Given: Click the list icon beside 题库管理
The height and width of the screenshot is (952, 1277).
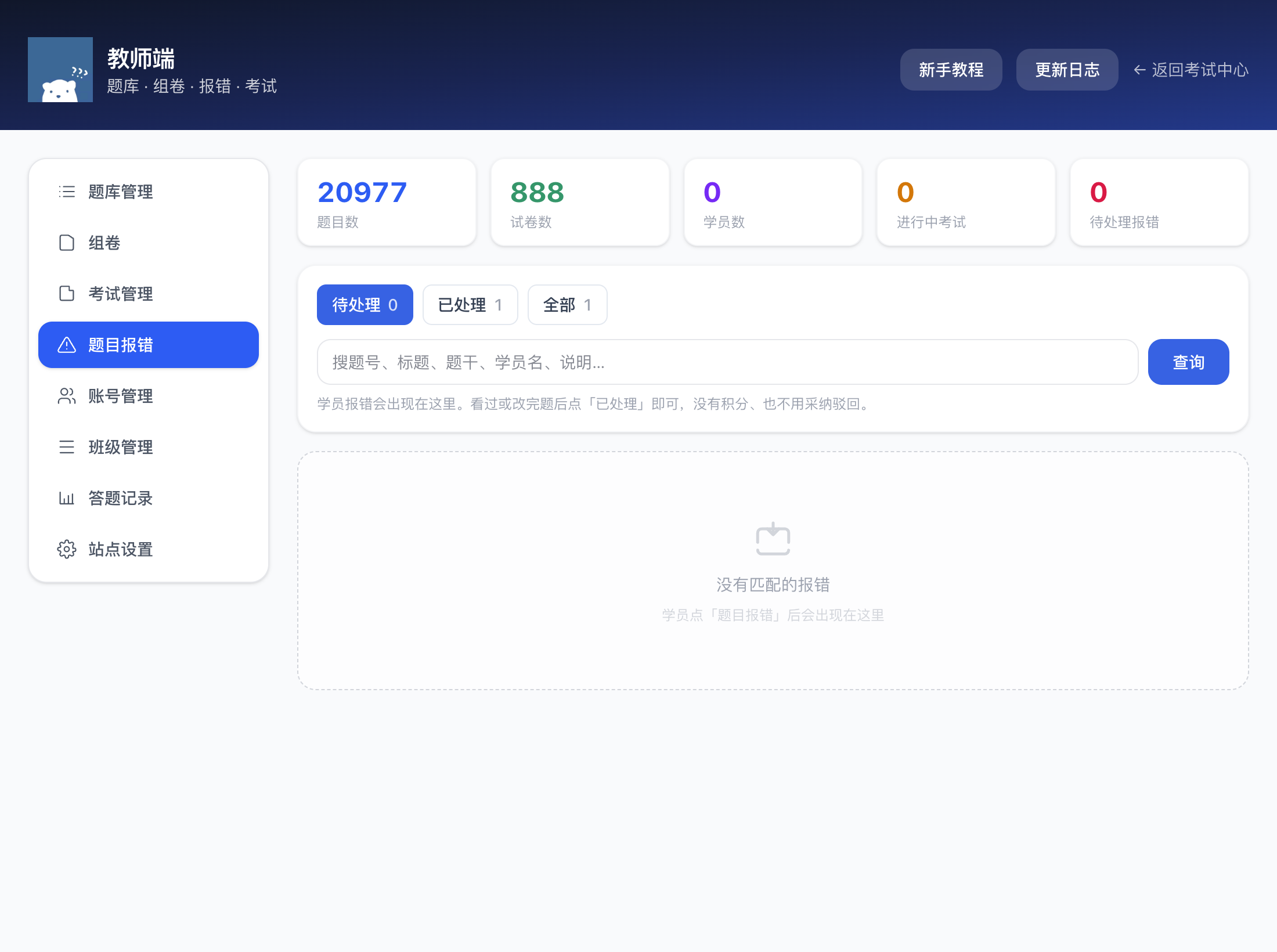Looking at the screenshot, I should point(67,192).
